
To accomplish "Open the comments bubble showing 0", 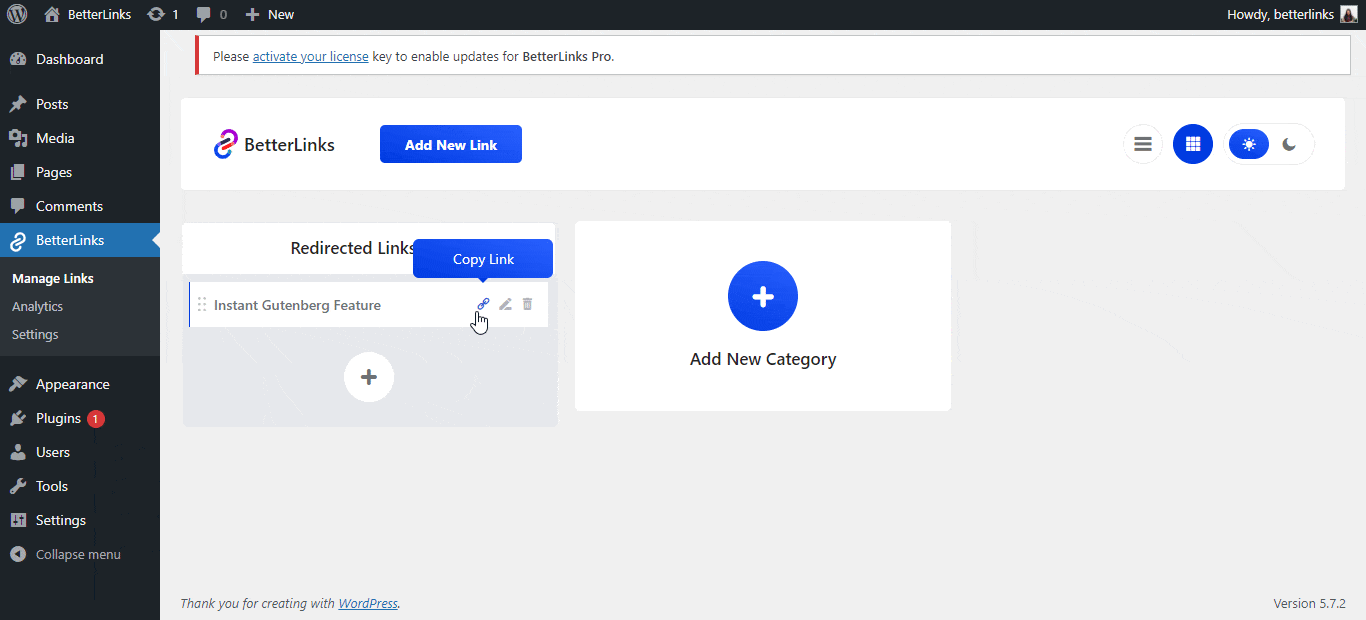I will tap(211, 14).
